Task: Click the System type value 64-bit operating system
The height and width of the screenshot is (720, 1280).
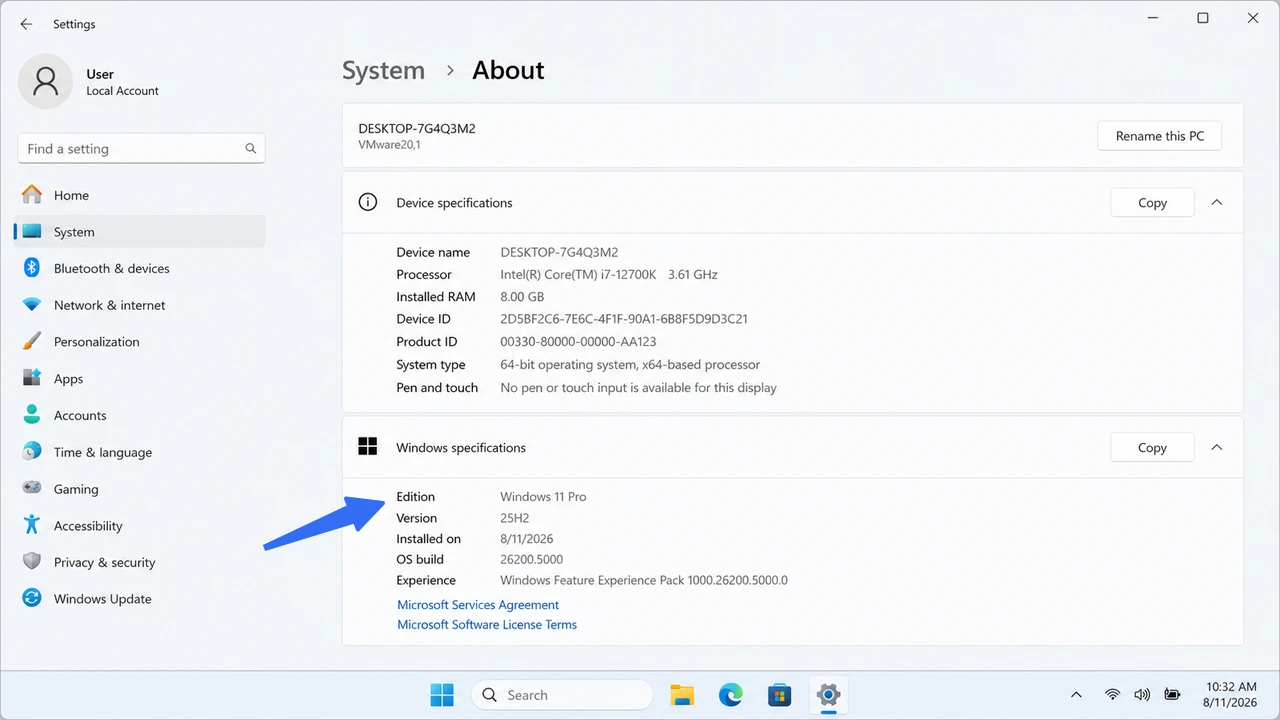Action: [x=630, y=365]
